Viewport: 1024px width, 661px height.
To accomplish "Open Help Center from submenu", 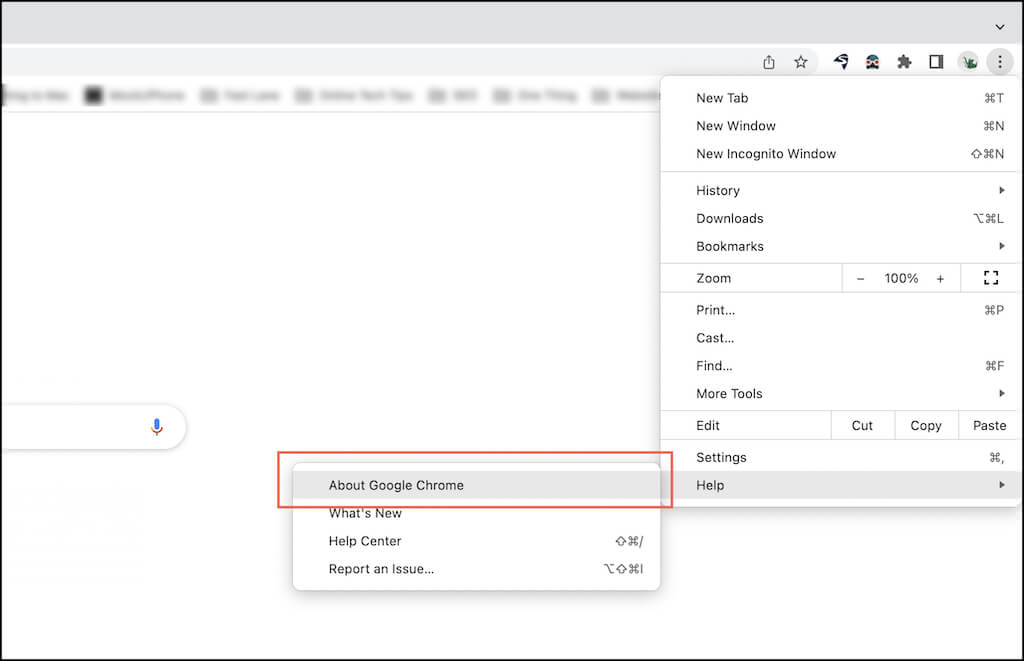I will coord(476,541).
